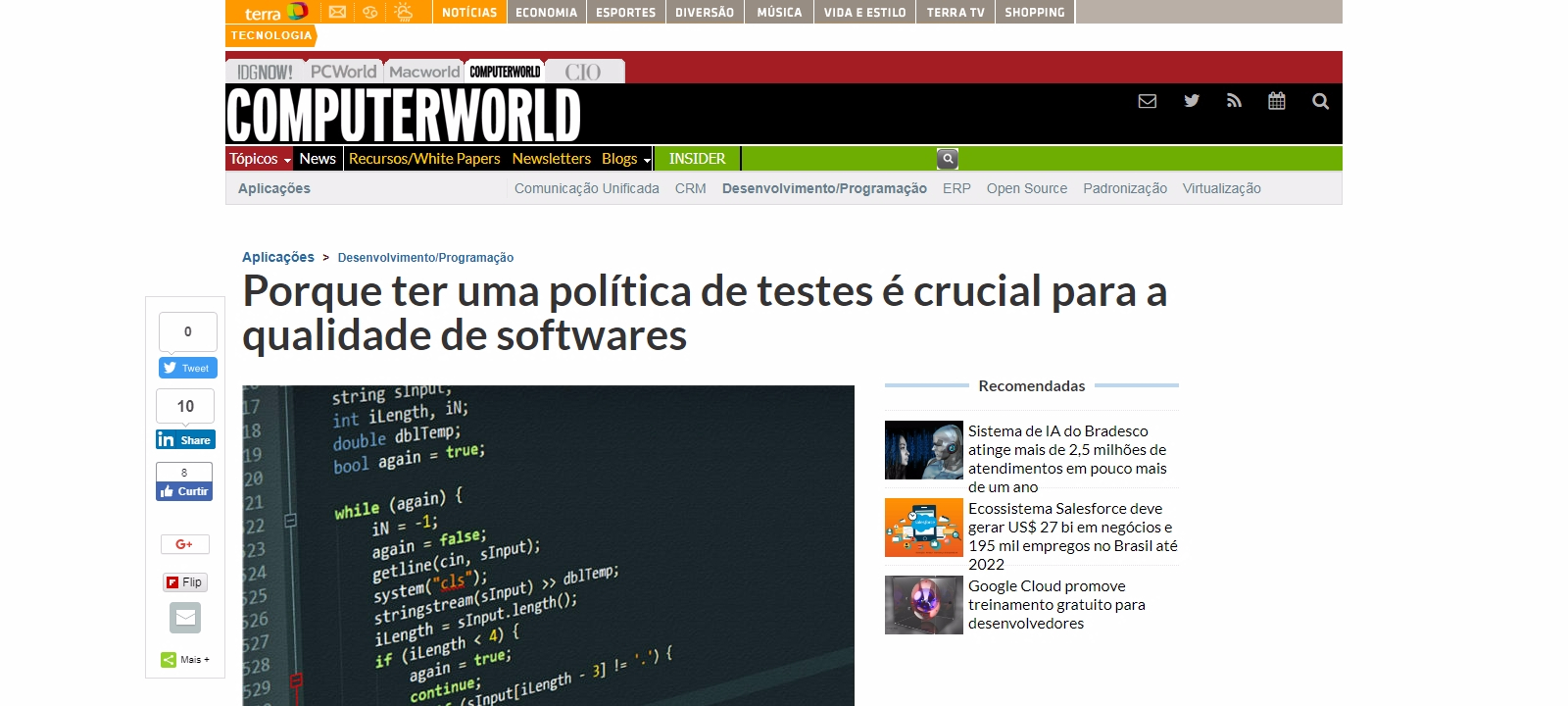The image size is (1568, 706).
Task: Open Terra DIVERSÃO tab
Action: pos(704,12)
